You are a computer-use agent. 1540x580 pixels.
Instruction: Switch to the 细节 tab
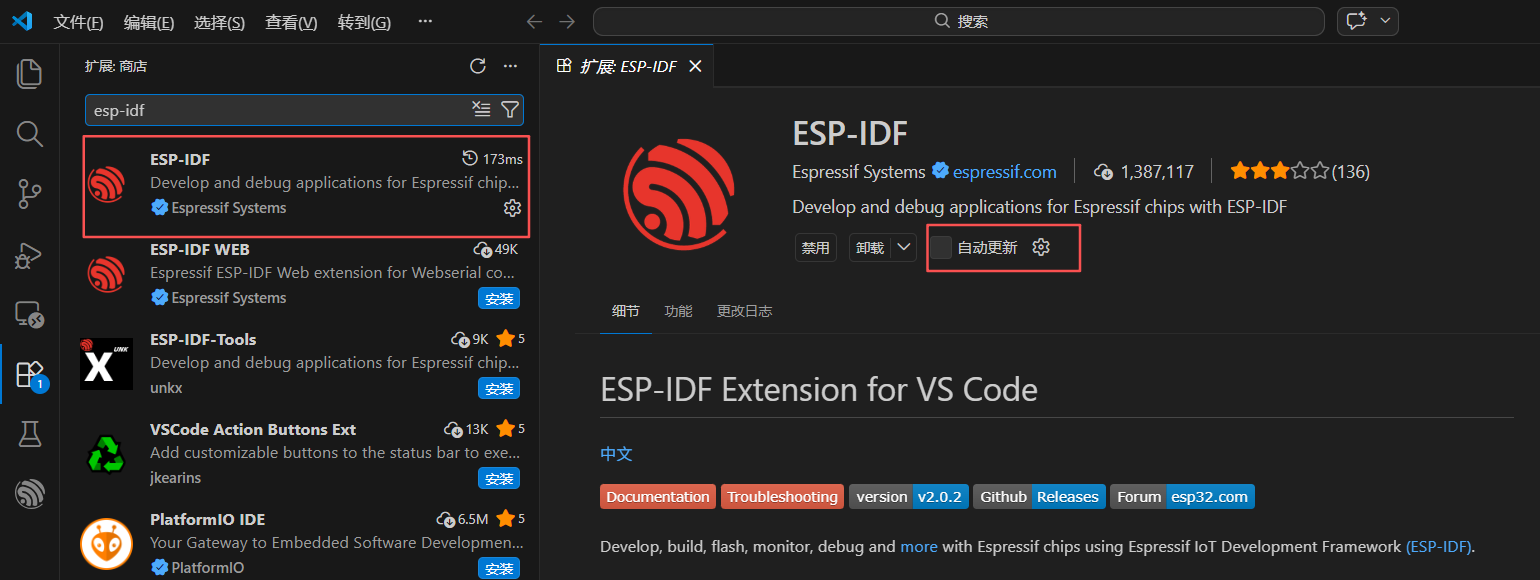tap(626, 311)
